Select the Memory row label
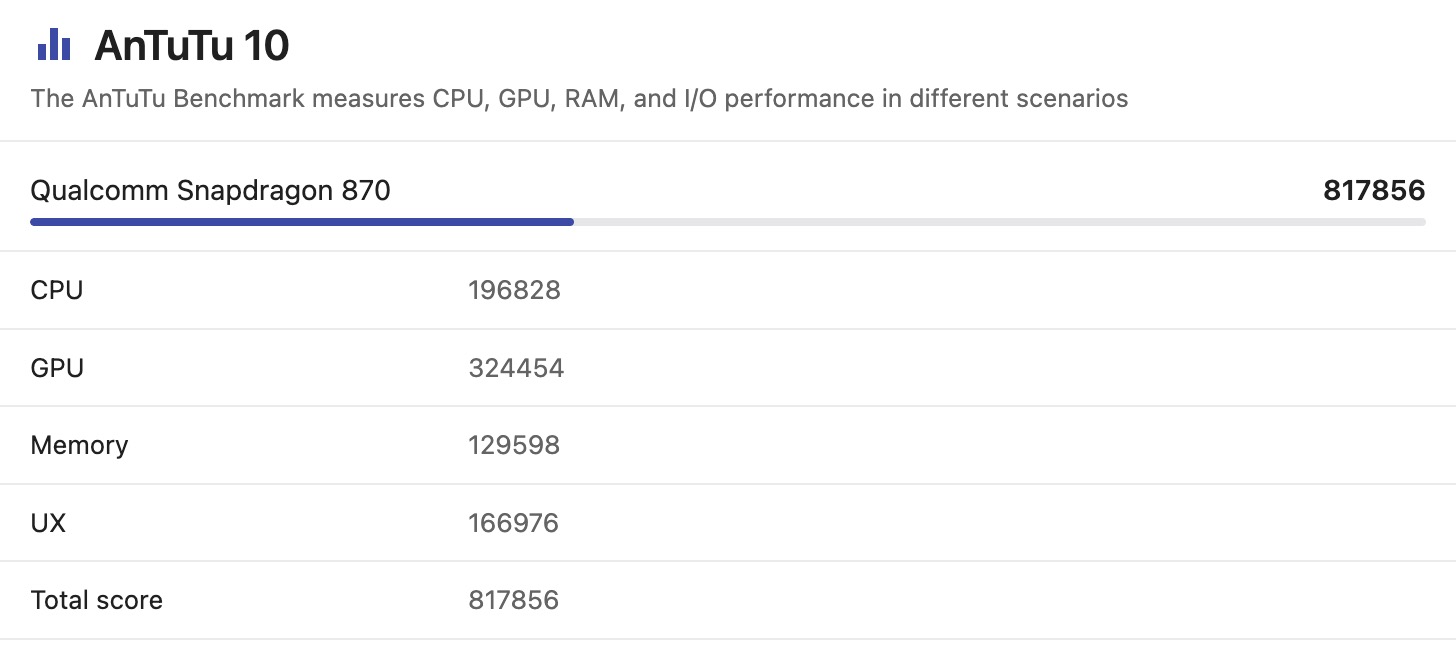The image size is (1456, 652). [79, 445]
